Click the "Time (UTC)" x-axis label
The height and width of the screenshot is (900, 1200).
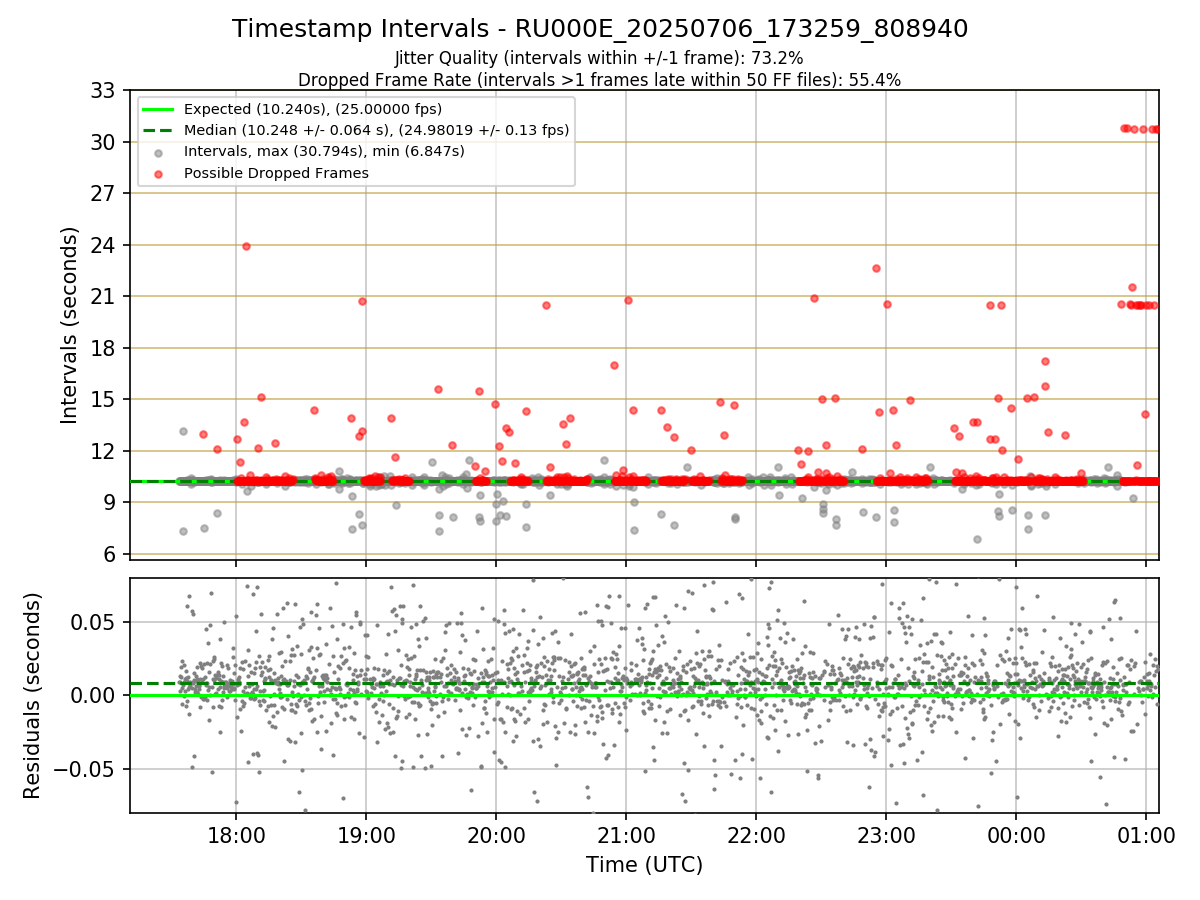pos(644,864)
